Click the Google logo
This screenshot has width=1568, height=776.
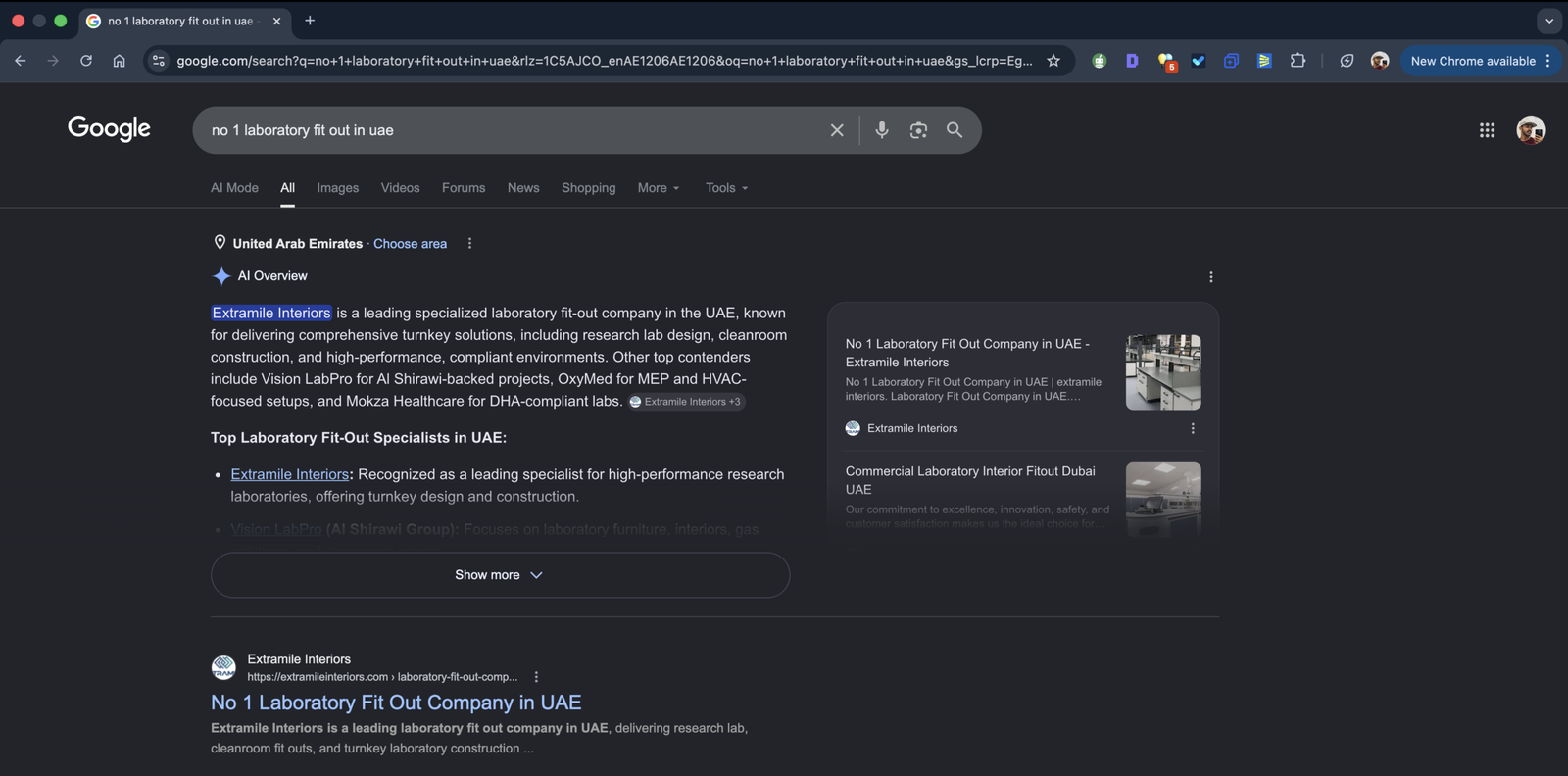pyautogui.click(x=109, y=128)
